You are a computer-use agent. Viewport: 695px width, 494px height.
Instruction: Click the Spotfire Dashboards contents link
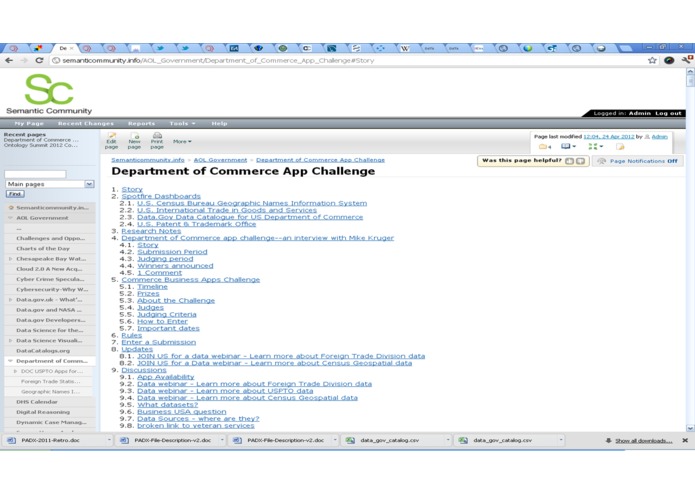point(161,196)
